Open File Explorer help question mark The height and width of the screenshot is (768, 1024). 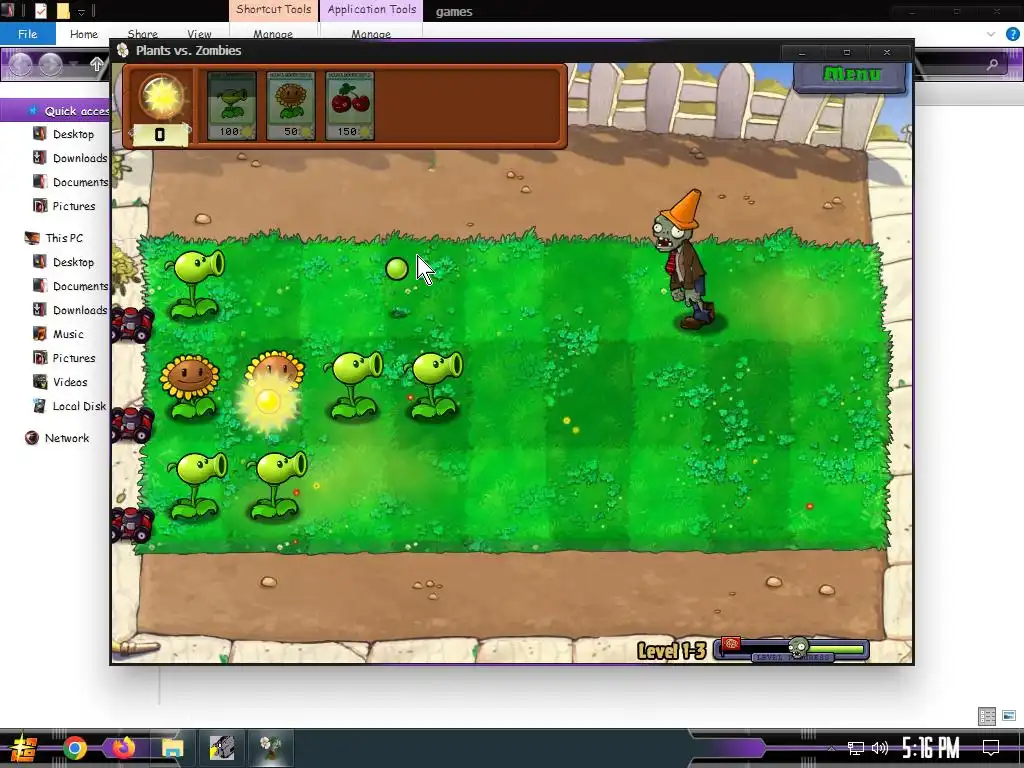[x=1013, y=34]
